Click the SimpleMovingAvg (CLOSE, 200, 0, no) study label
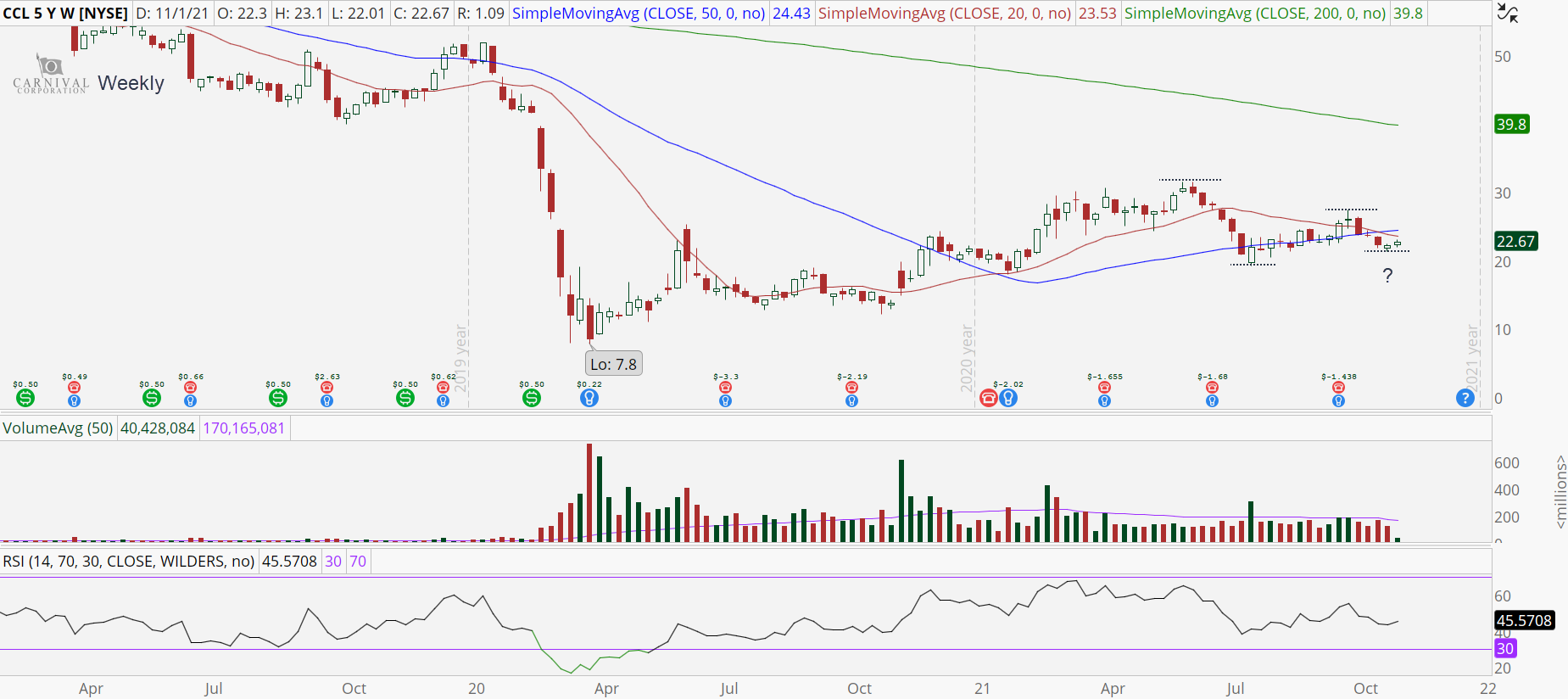 [x=1255, y=14]
